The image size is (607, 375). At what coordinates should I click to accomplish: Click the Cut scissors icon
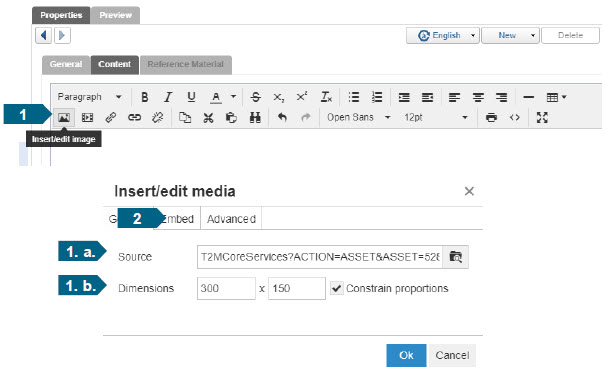pyautogui.click(x=208, y=118)
